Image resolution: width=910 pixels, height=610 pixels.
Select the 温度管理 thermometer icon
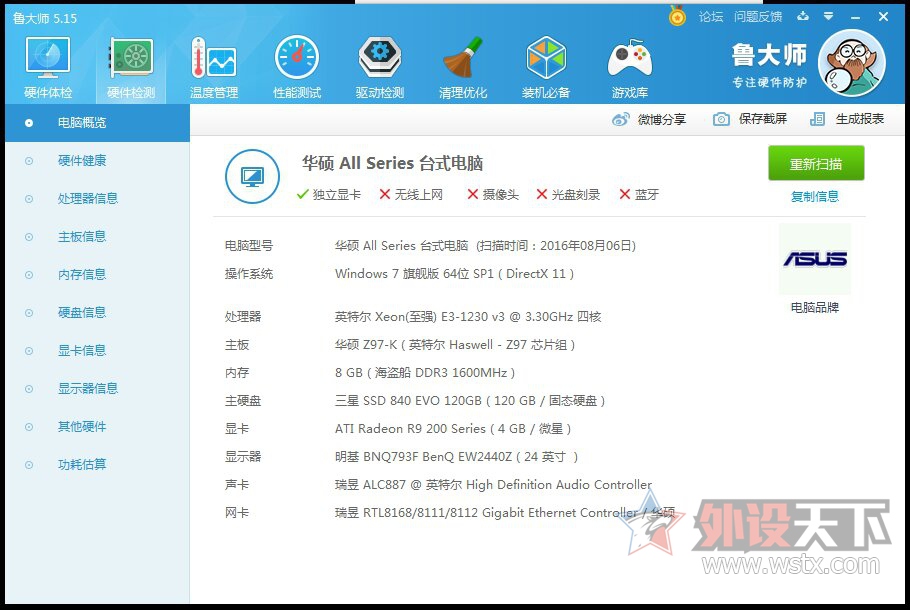[x=213, y=67]
